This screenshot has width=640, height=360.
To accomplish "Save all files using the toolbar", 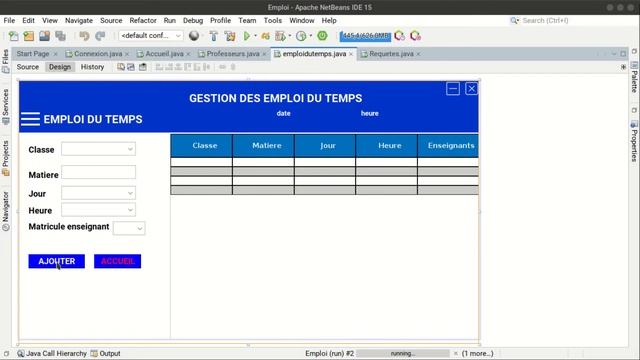I will 60,36.
